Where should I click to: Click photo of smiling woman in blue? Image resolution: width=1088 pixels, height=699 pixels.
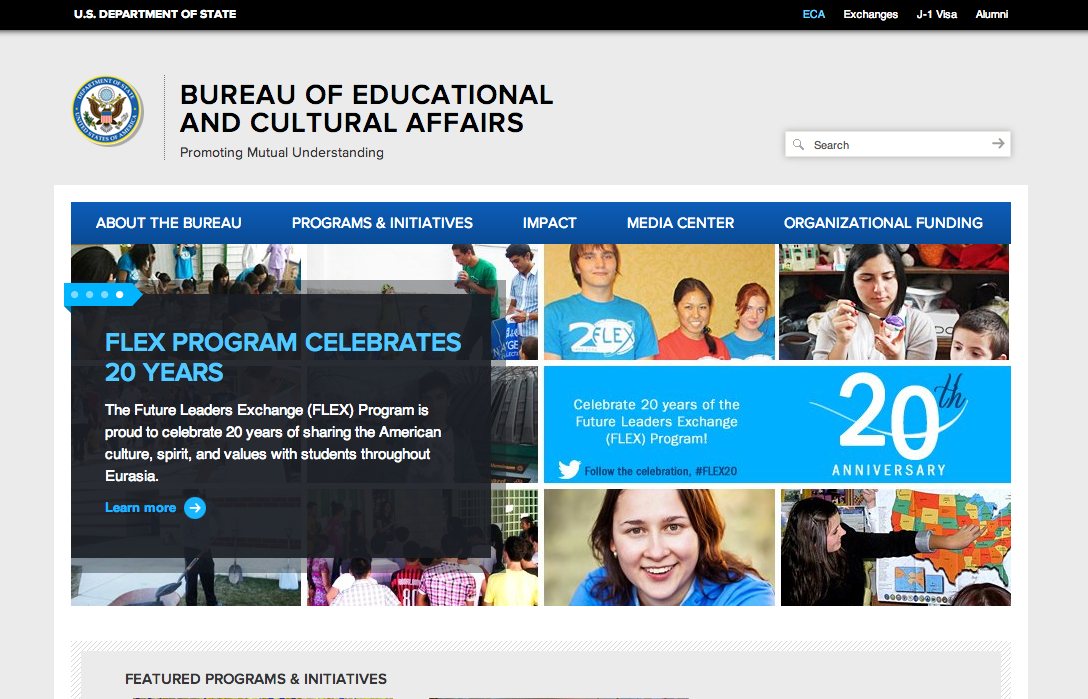[659, 547]
